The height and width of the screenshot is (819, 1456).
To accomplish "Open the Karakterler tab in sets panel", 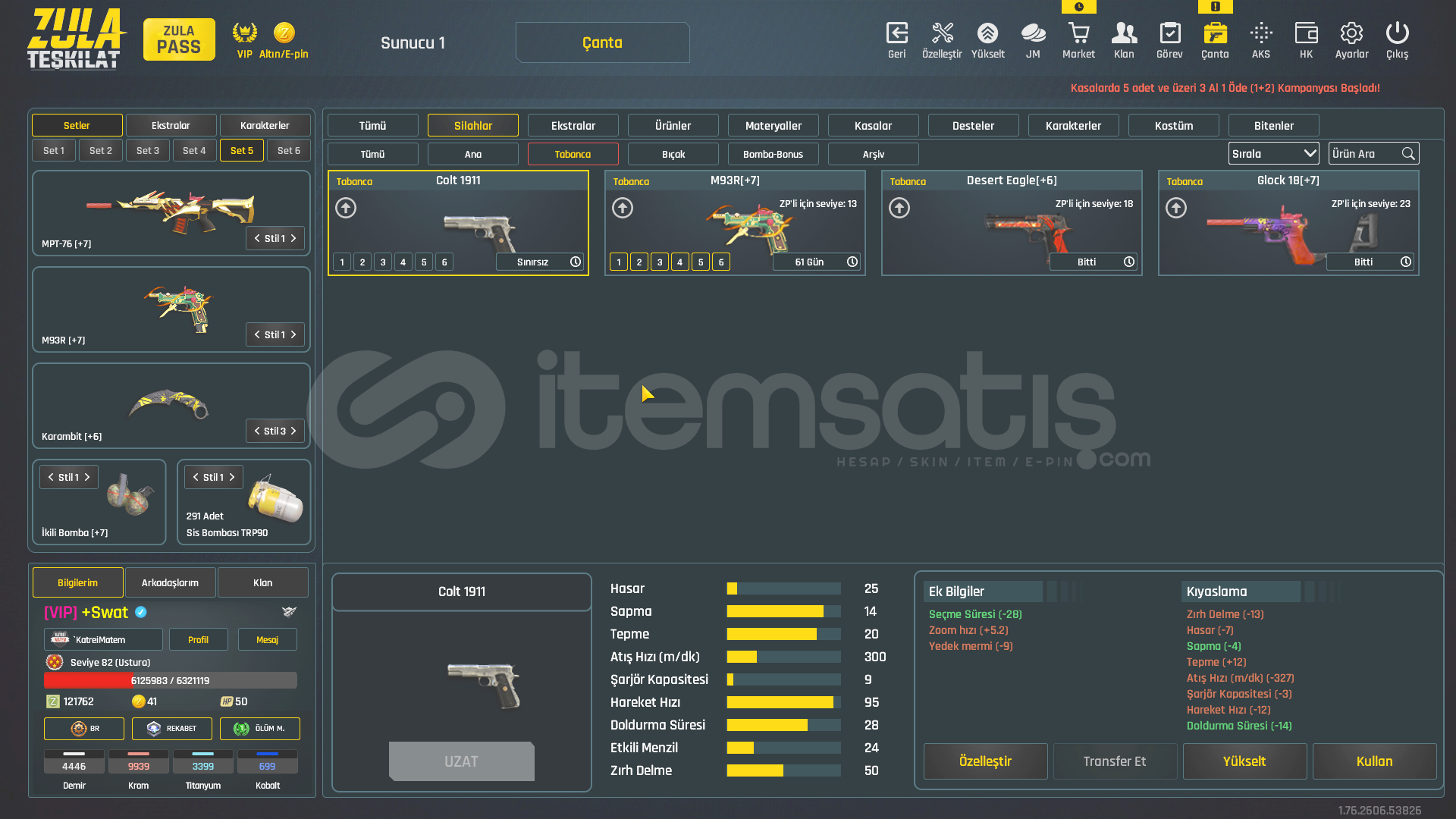I will click(265, 125).
